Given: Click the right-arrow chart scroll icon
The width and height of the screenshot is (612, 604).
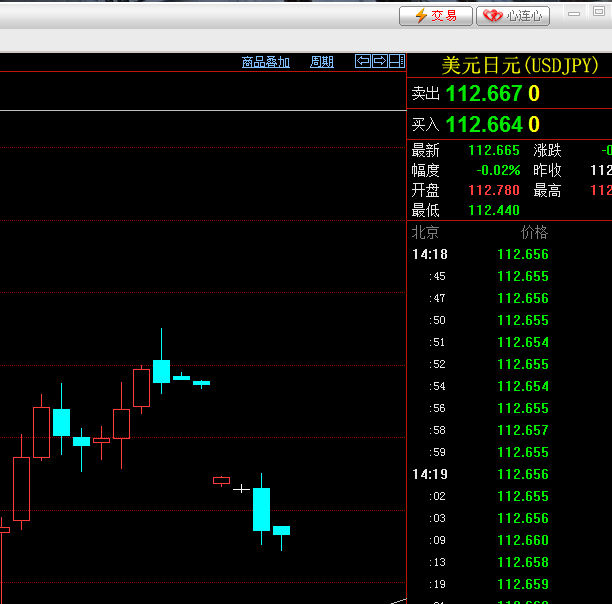Looking at the screenshot, I should point(380,61).
